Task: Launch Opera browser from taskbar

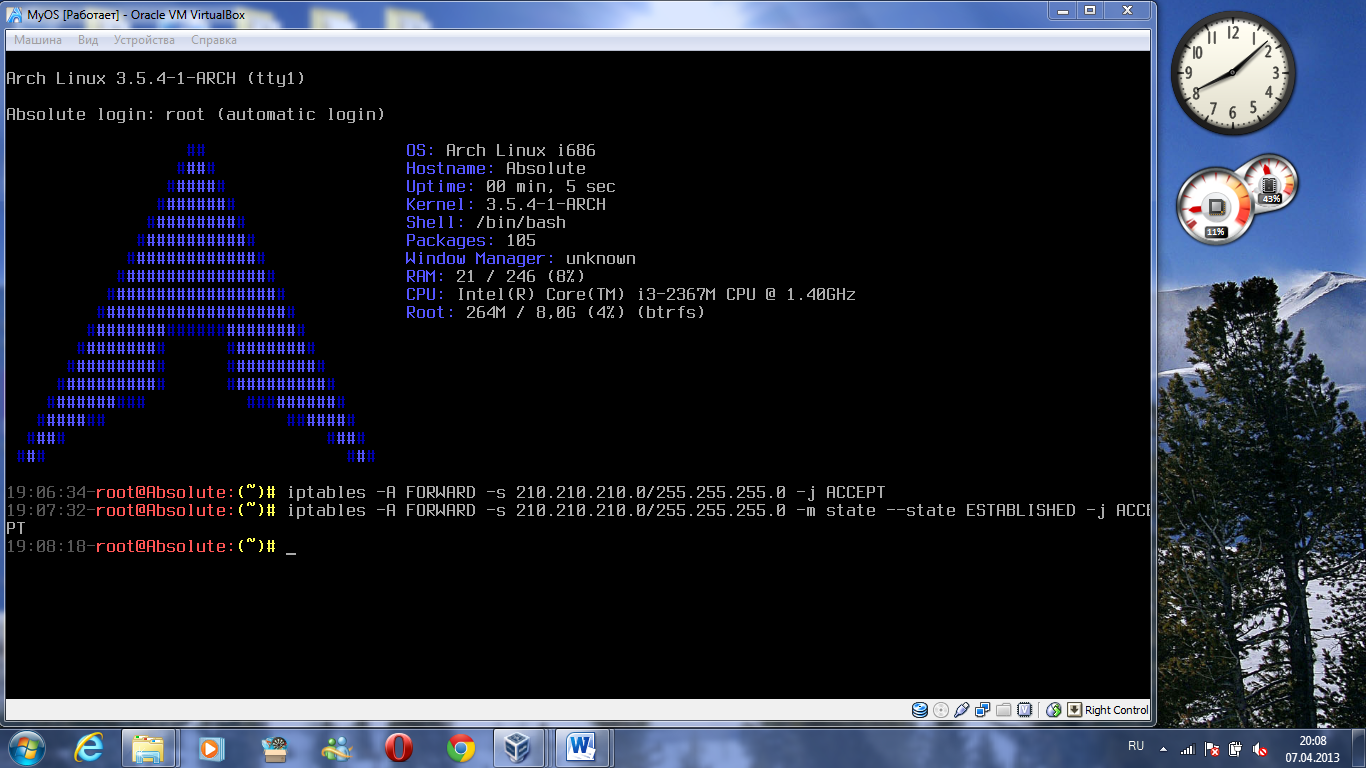Action: click(398, 748)
